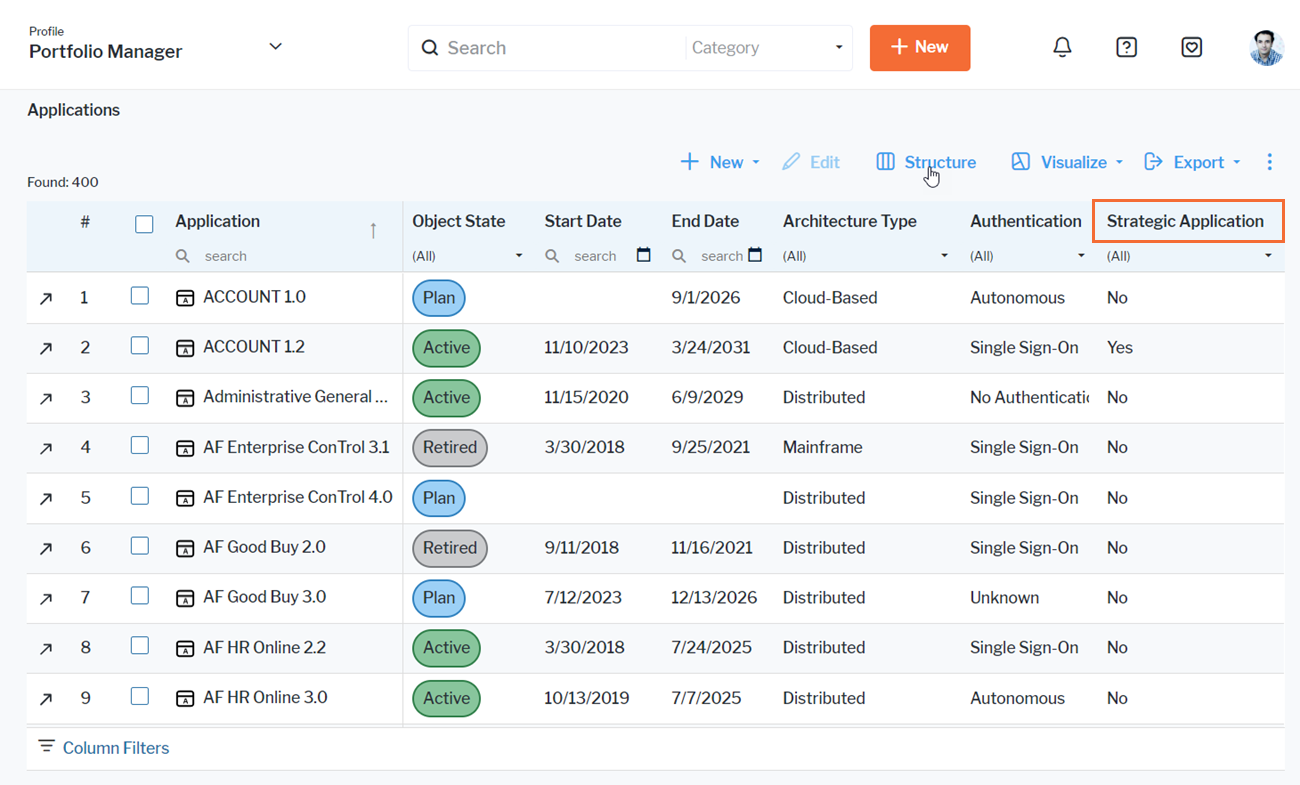Check the select-all checkbox in the table header

point(143,223)
